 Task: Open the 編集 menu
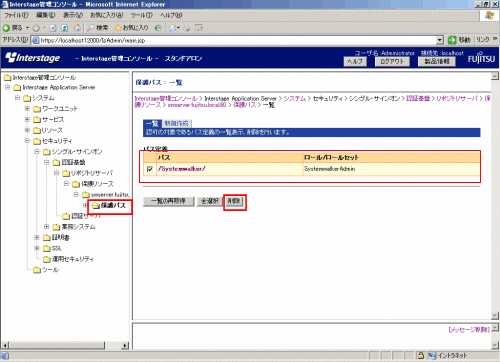click(x=46, y=15)
